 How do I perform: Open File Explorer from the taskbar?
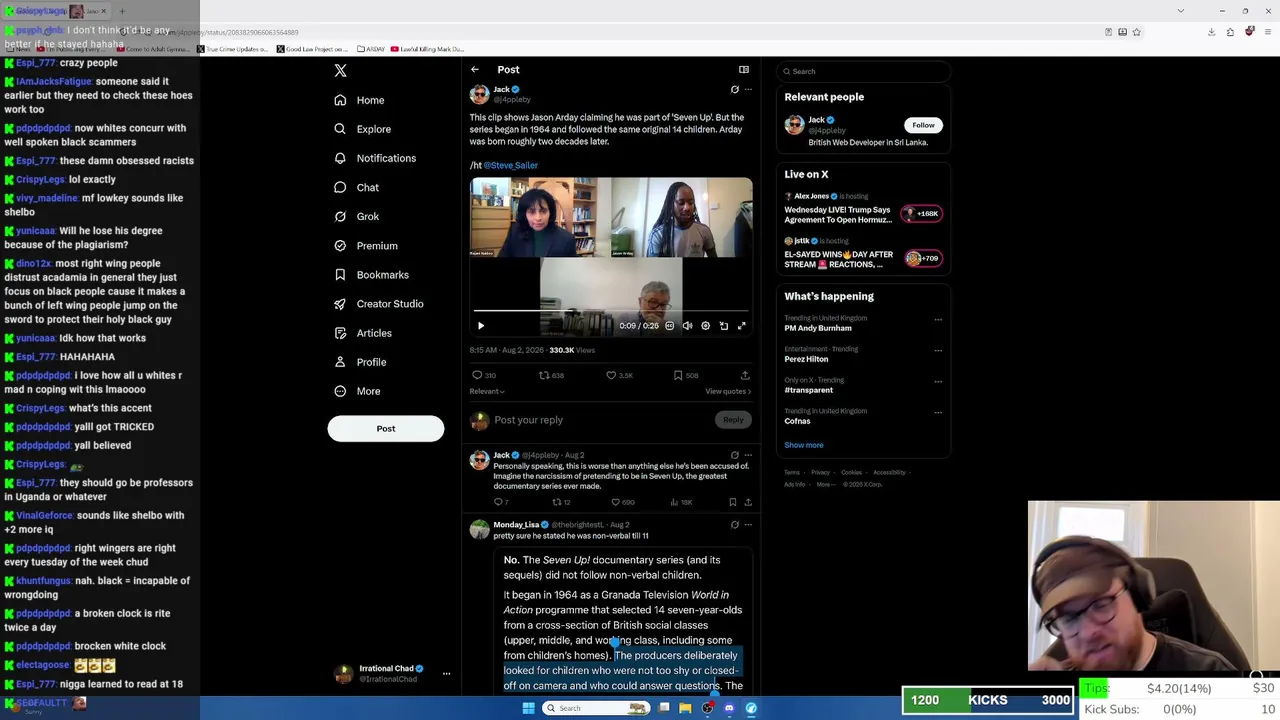[685, 708]
